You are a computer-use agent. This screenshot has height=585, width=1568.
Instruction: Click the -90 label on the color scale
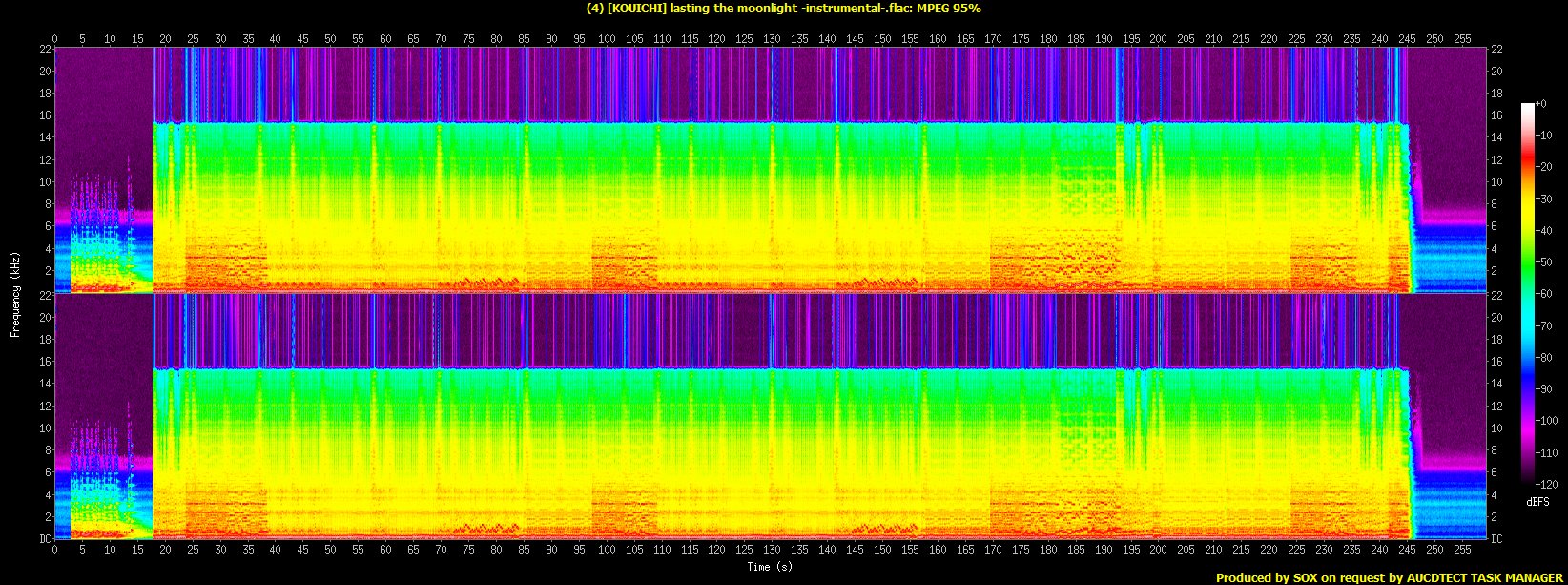[x=1546, y=389]
